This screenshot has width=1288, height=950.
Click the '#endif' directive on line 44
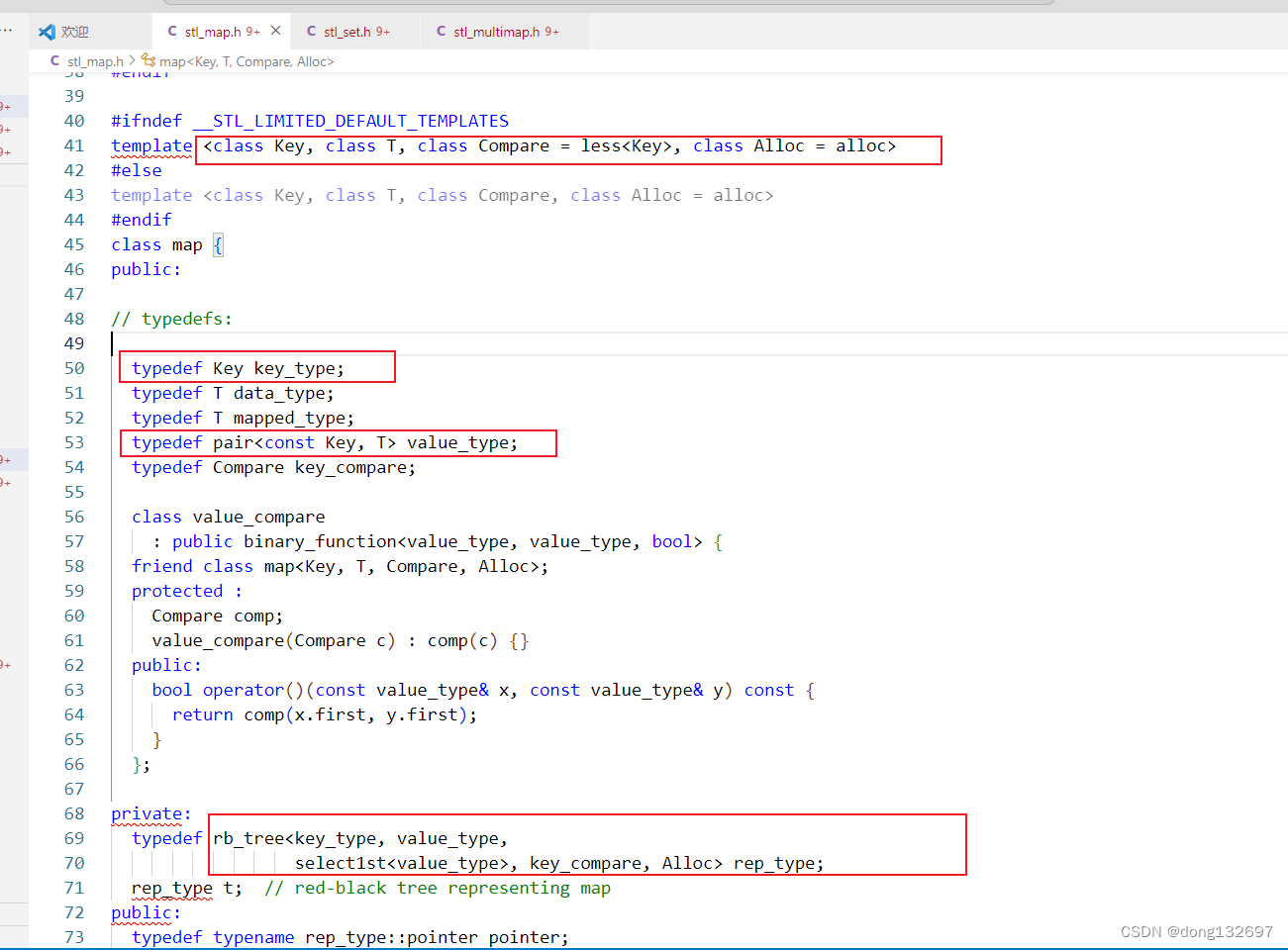point(142,220)
